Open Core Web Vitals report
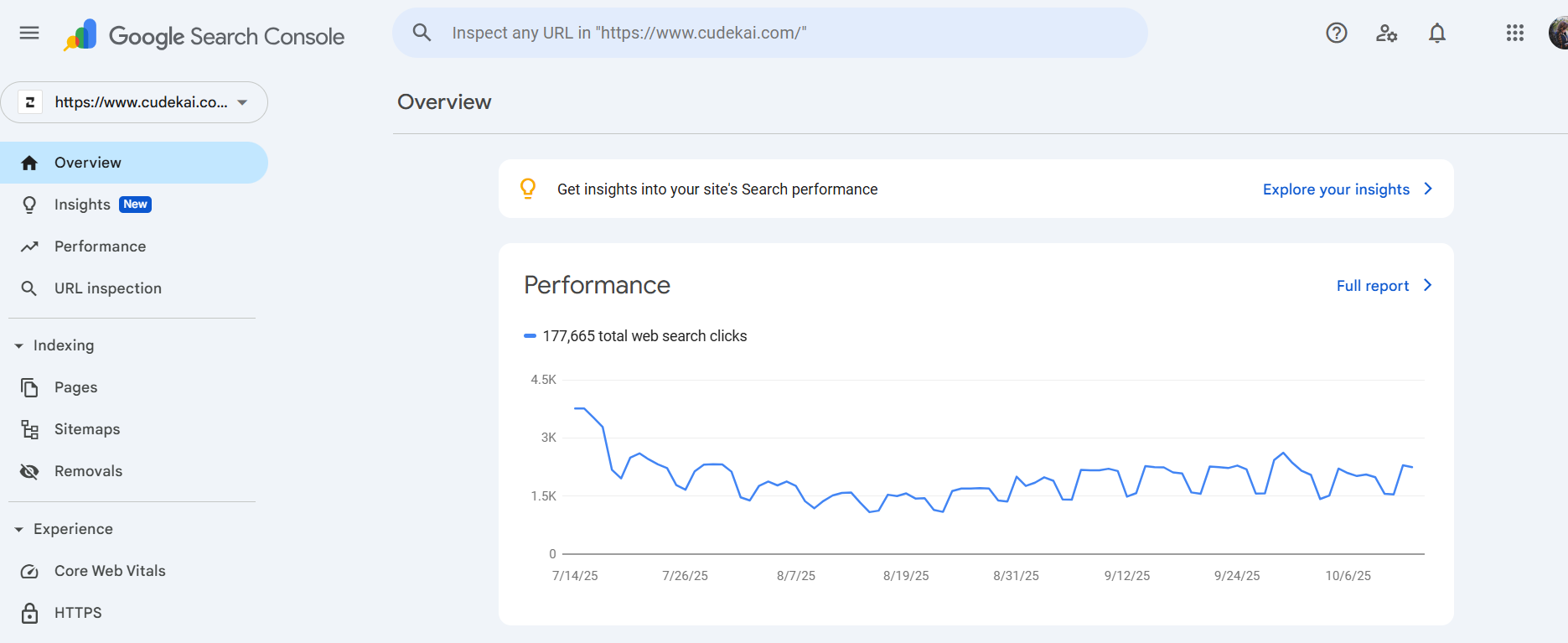This screenshot has width=1568, height=643. [134, 571]
